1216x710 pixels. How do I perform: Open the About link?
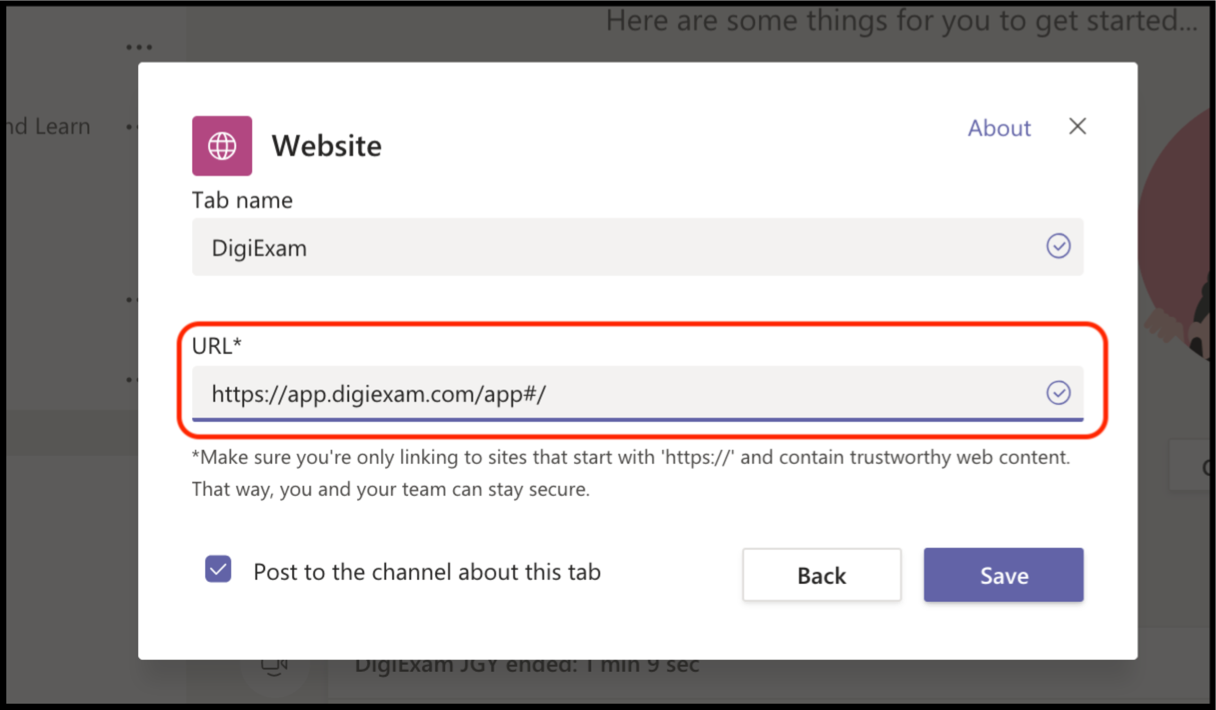point(998,128)
